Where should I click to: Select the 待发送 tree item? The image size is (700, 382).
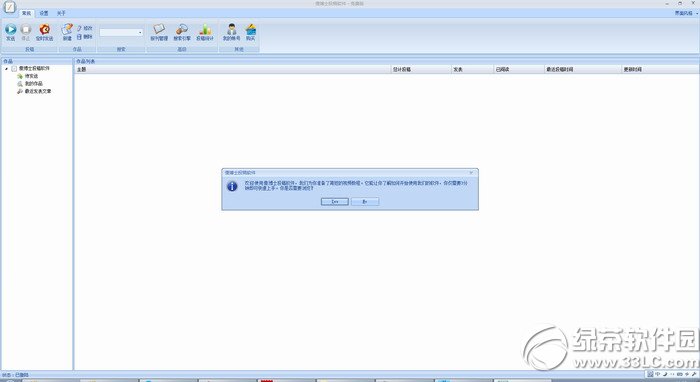[31, 76]
